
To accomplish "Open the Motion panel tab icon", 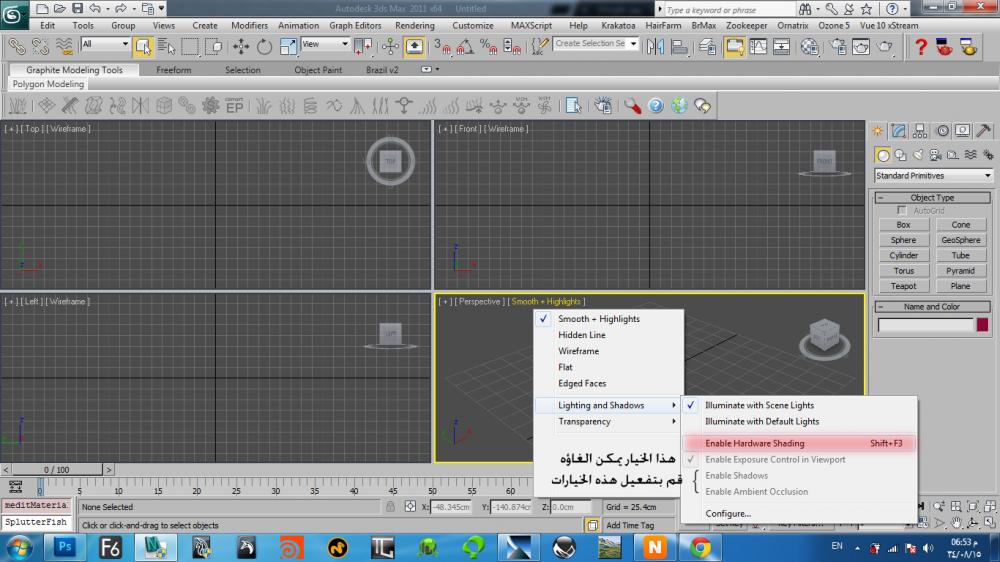I will 941,131.
